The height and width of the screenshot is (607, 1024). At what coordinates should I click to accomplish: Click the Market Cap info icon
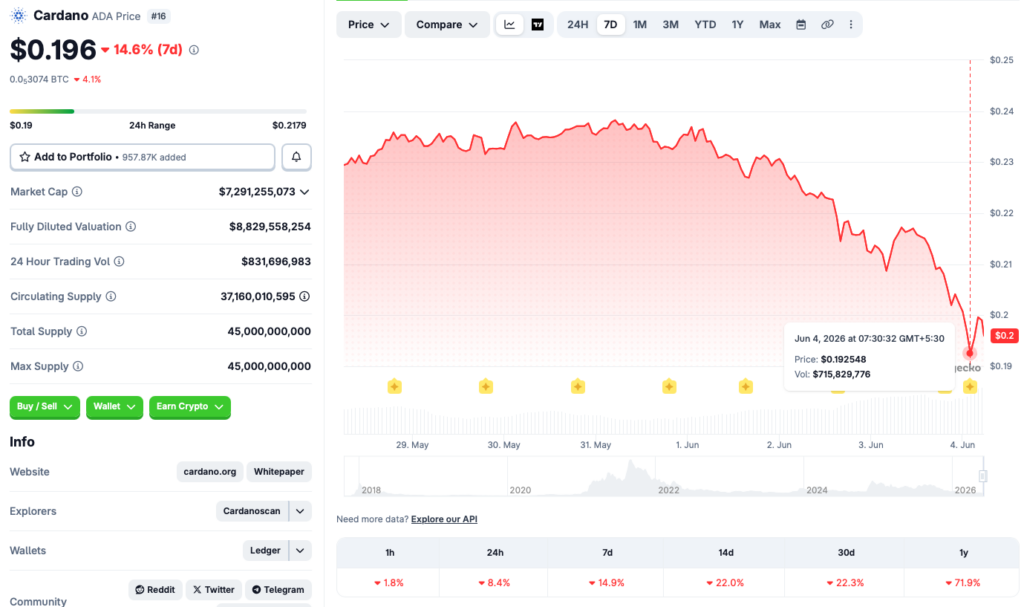pyautogui.click(x=77, y=191)
